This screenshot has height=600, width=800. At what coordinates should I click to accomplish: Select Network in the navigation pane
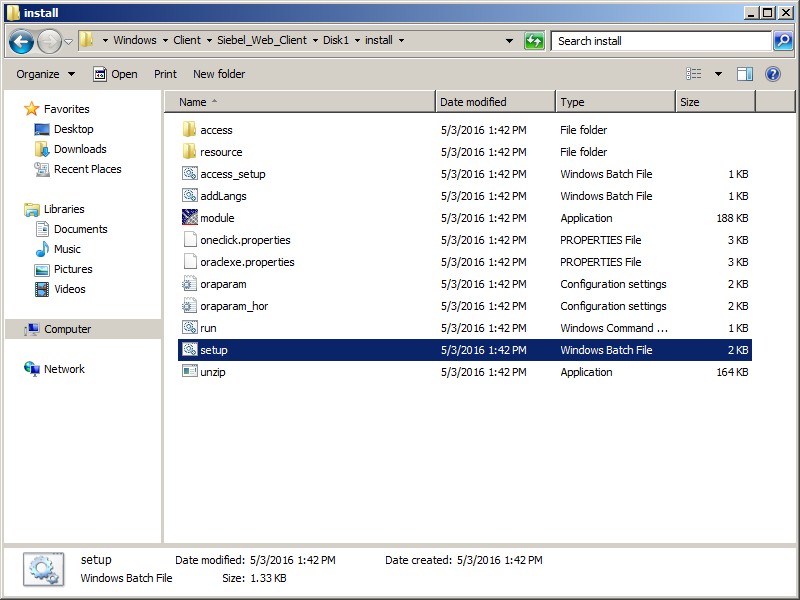[65, 369]
